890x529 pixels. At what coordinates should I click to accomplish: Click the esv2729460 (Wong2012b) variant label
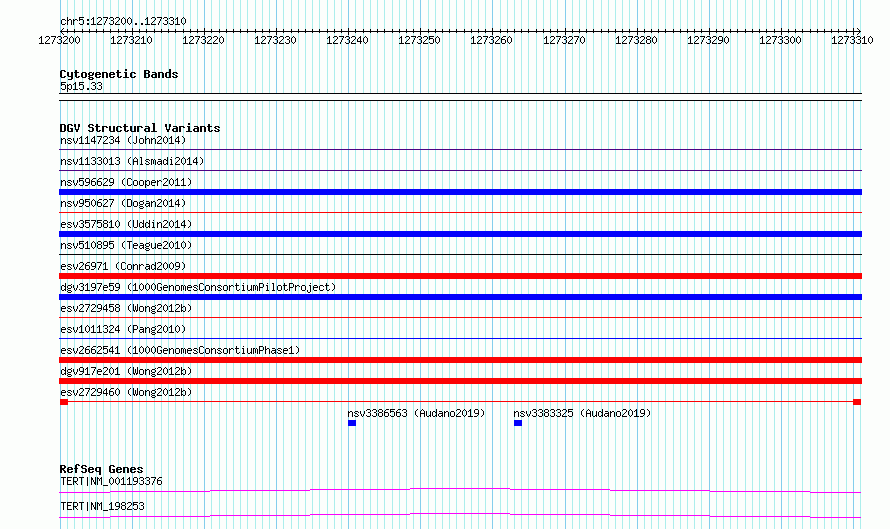(126, 392)
